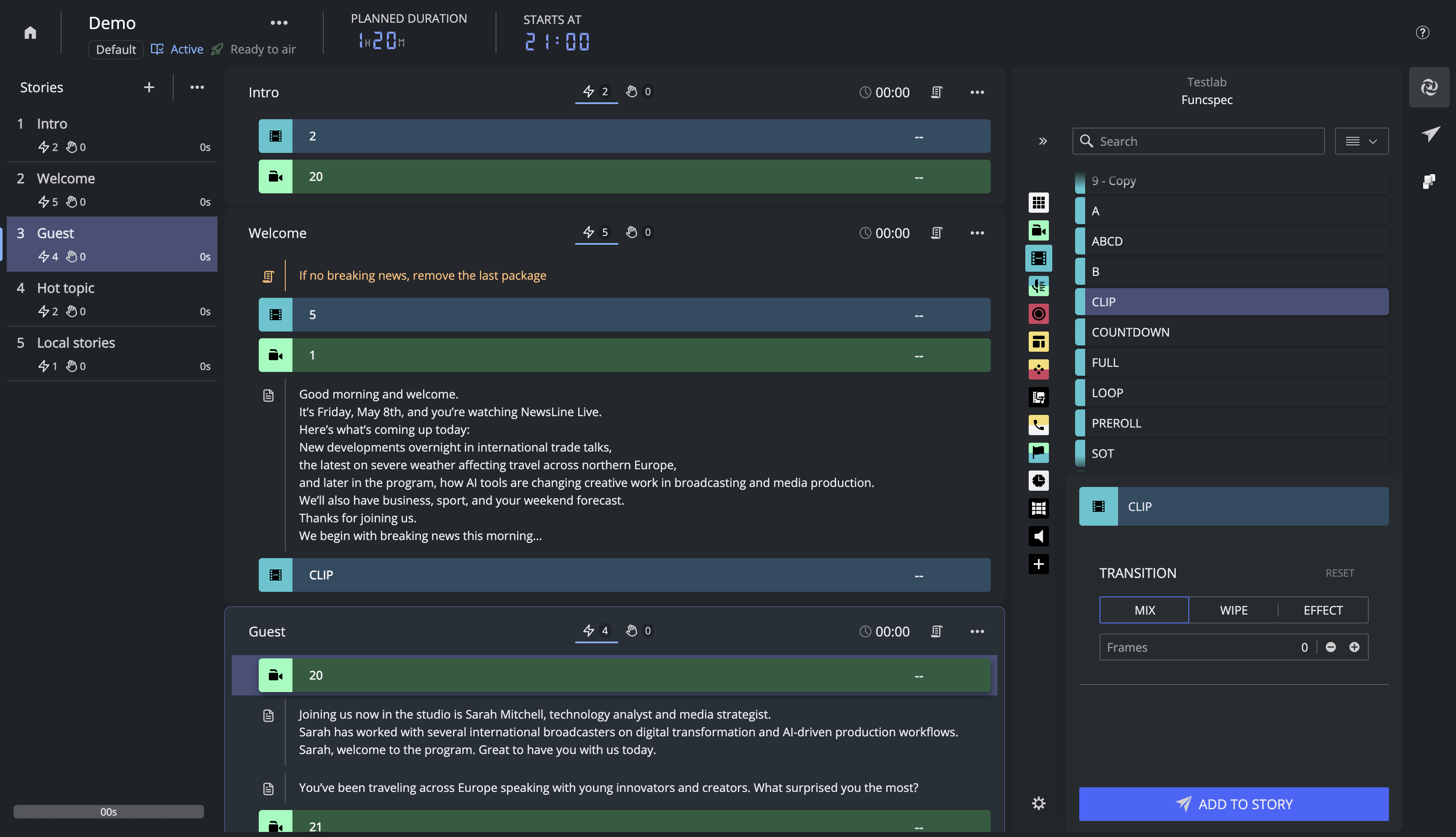Filter templates by flag break type

tap(1038, 452)
